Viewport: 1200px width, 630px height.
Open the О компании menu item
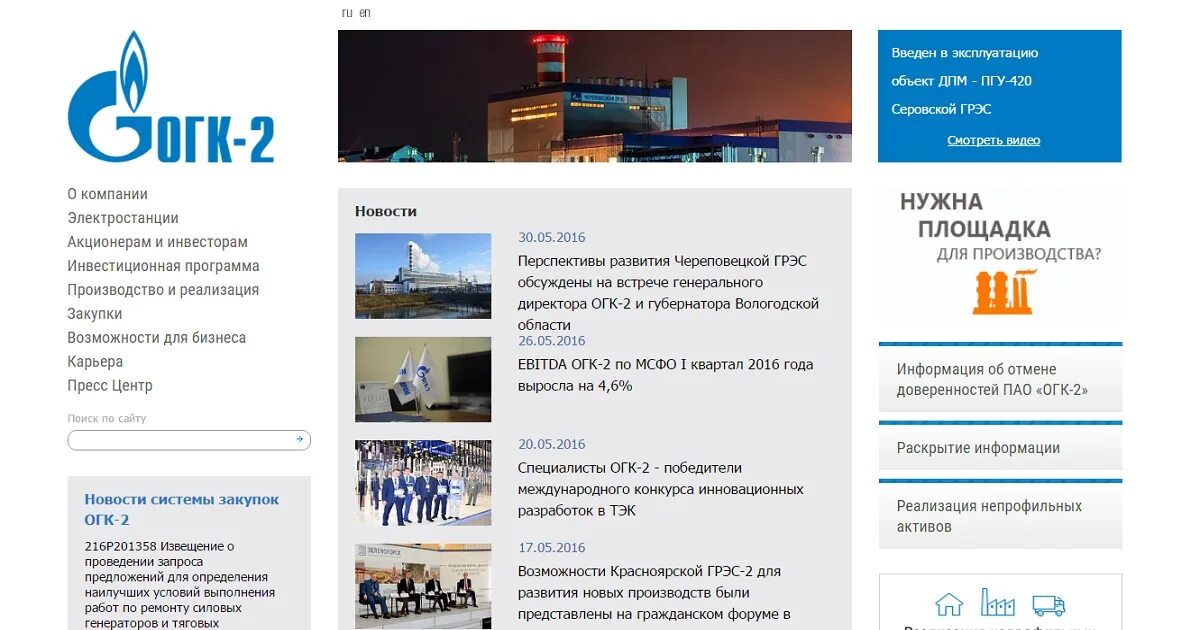coord(107,193)
